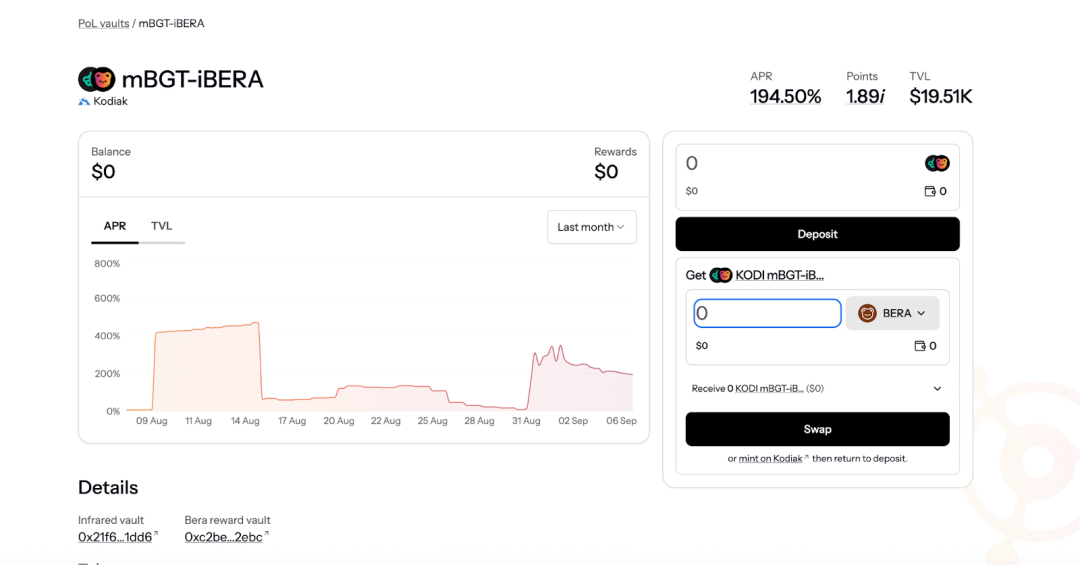Click the BERA bear token icon
1080x565 pixels.
(867, 313)
